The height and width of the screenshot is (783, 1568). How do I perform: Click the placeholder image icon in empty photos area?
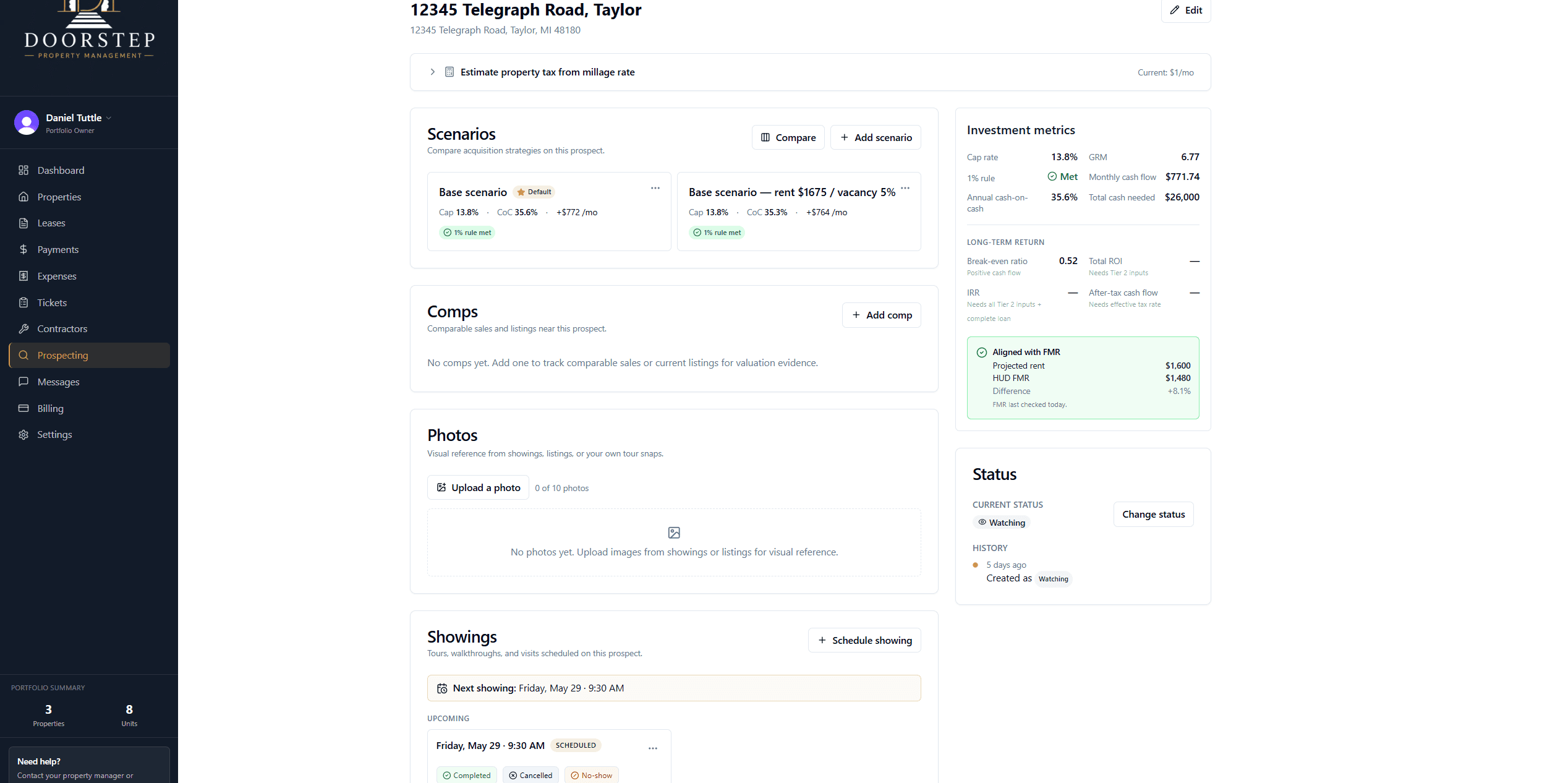[674, 533]
